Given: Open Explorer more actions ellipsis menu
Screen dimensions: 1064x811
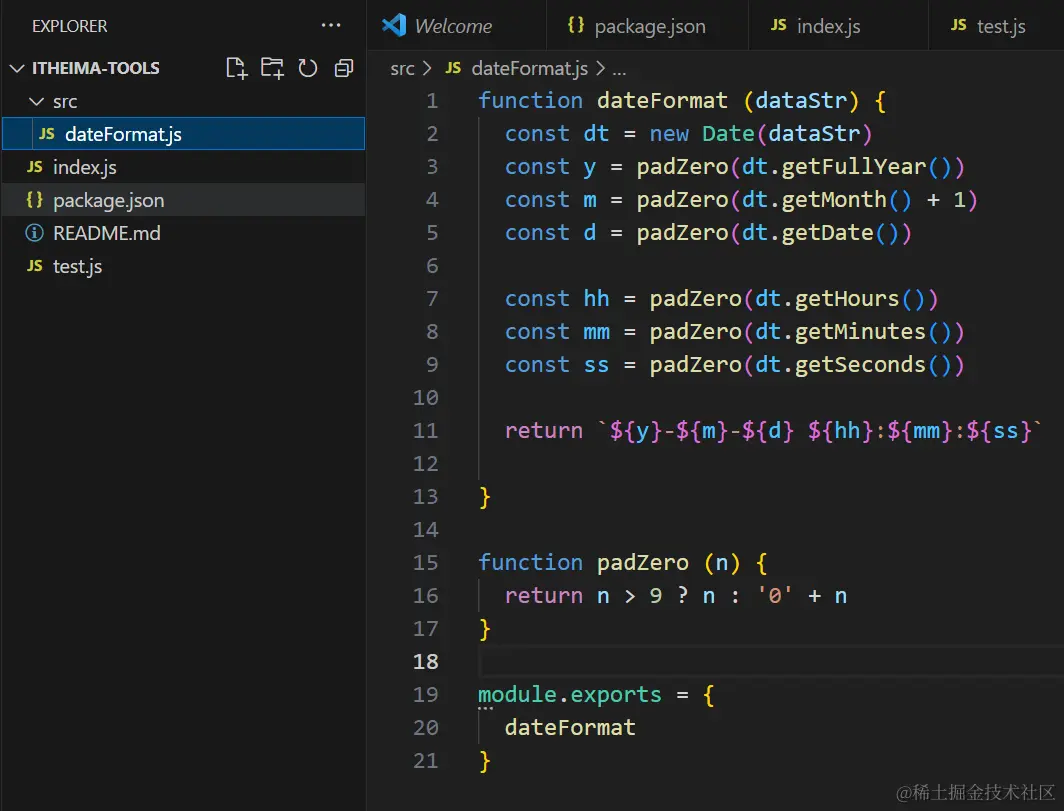Looking at the screenshot, I should tap(330, 26).
